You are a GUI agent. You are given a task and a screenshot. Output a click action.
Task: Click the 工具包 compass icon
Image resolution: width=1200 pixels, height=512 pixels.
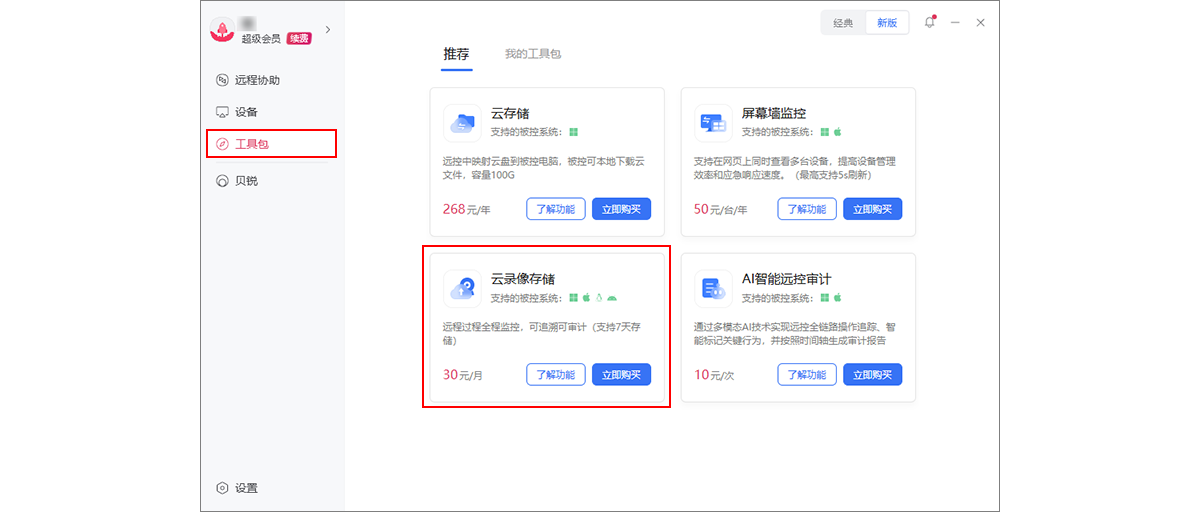click(222, 144)
